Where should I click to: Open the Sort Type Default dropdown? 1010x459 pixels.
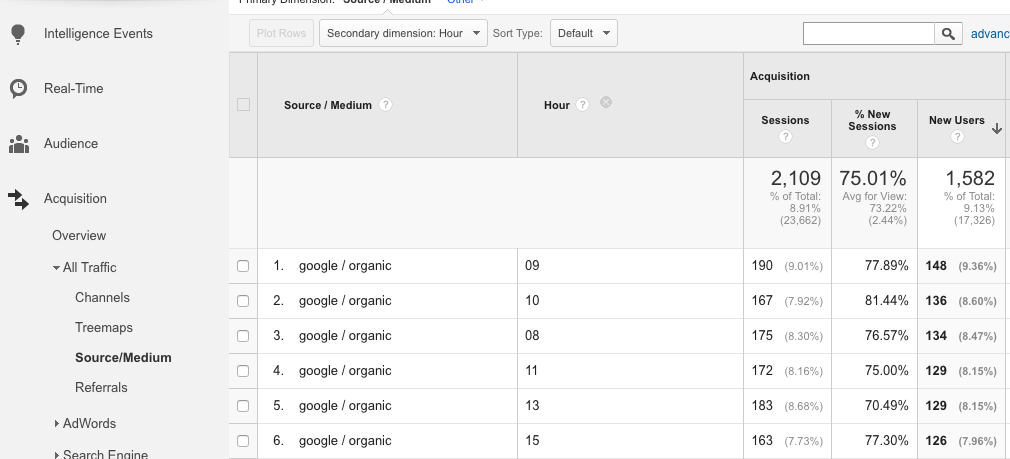click(x=584, y=33)
